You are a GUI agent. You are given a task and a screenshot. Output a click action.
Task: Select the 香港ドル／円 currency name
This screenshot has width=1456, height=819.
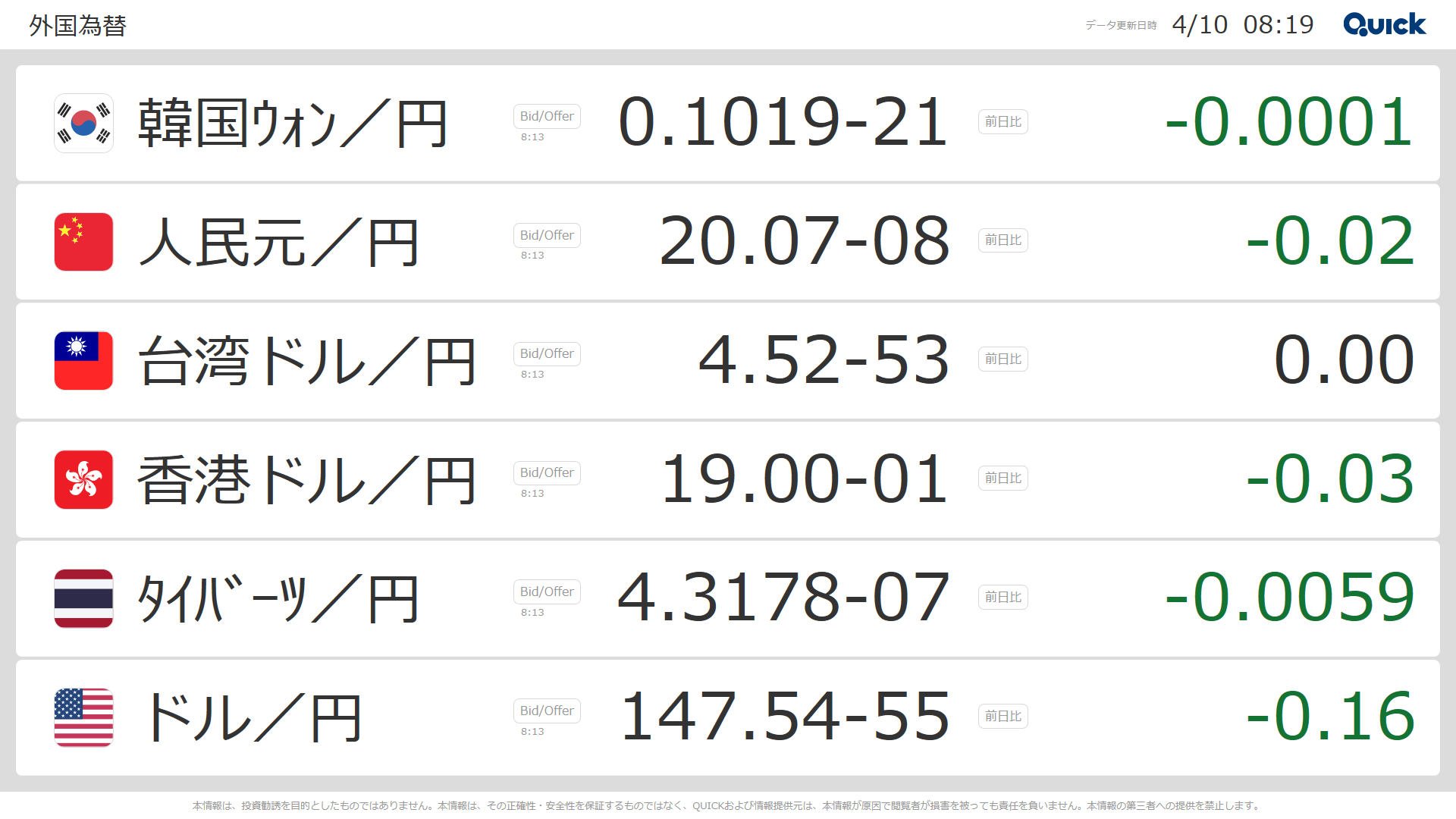point(306,480)
